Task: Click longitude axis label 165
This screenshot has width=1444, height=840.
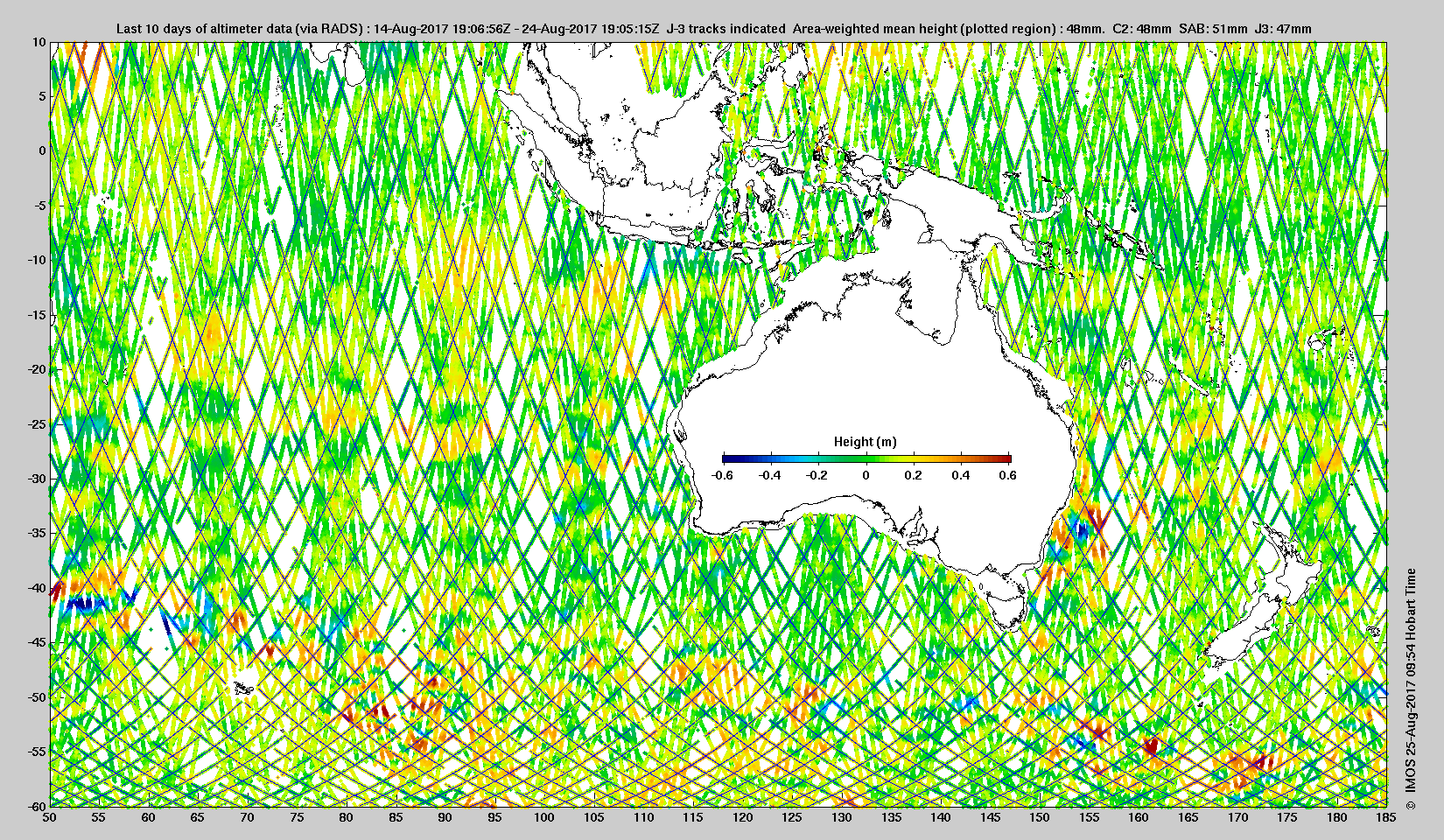Action: [1188, 817]
